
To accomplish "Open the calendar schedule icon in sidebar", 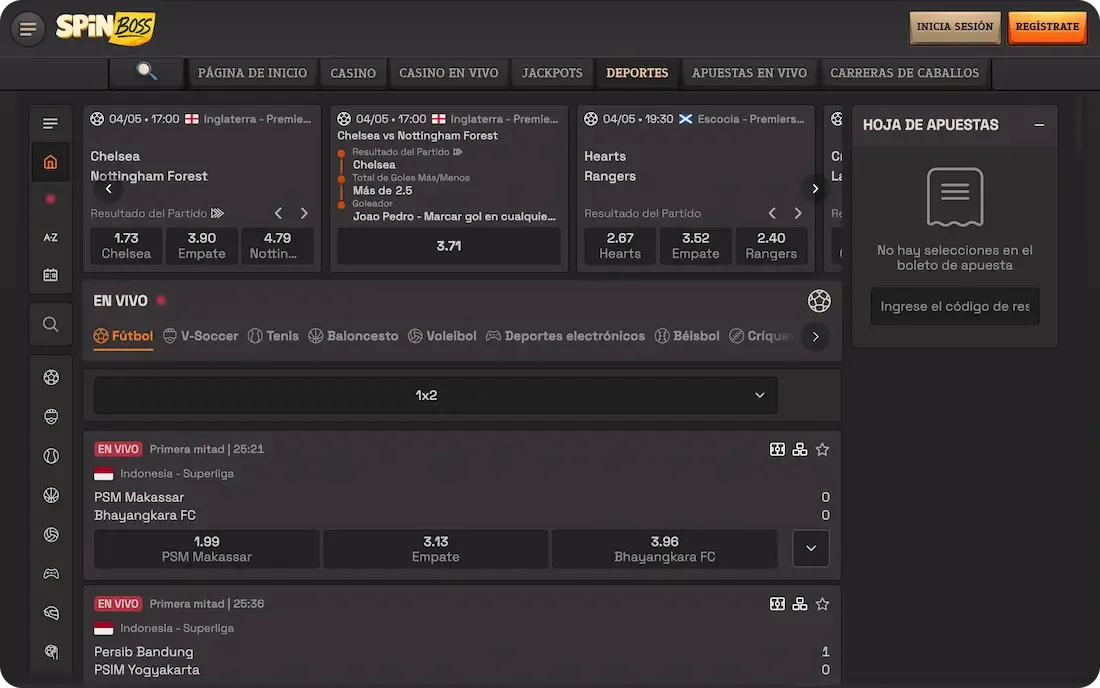I will (x=51, y=275).
